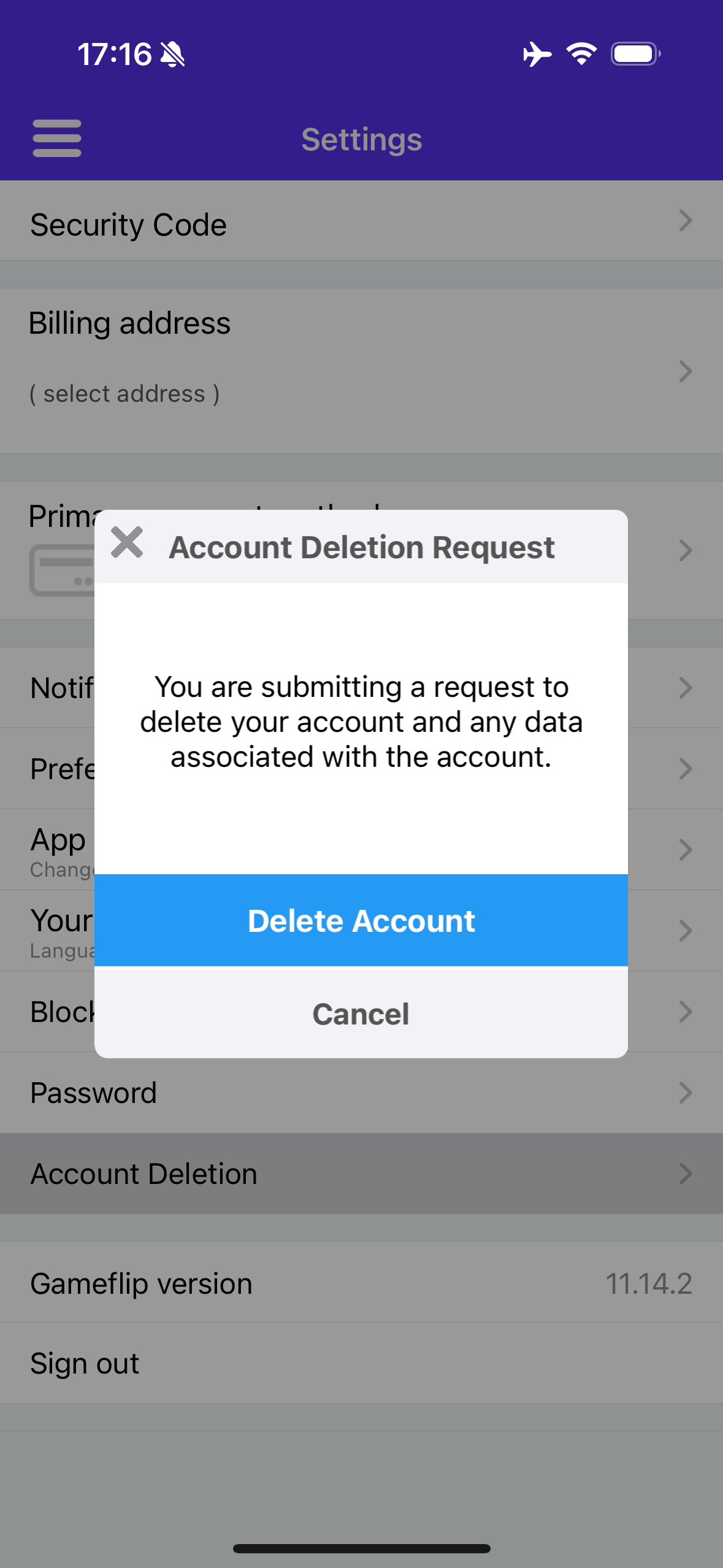
Task: Click the credit card payment icon
Action: [62, 570]
